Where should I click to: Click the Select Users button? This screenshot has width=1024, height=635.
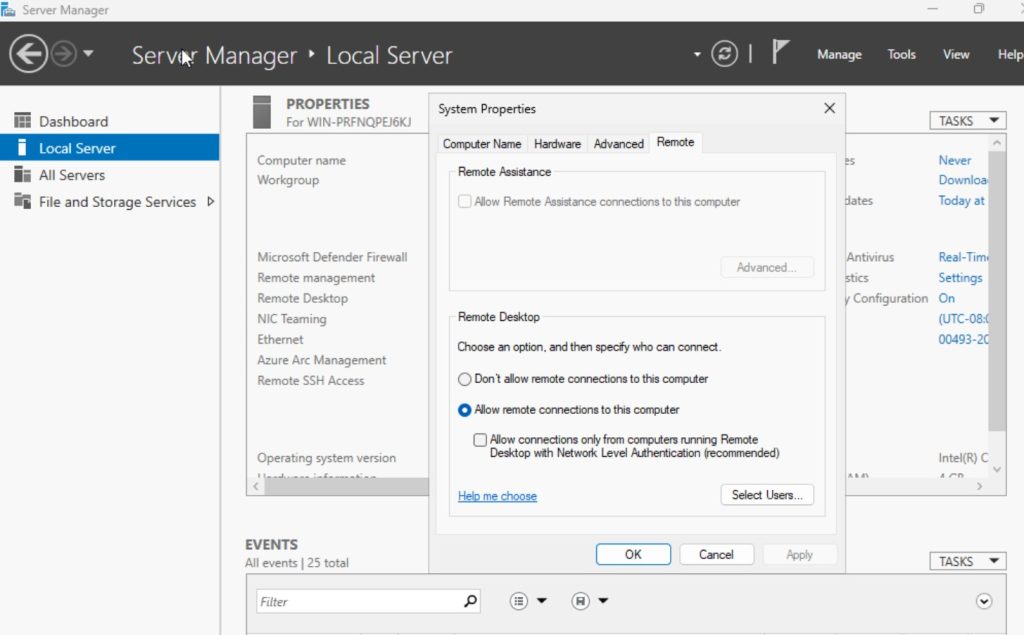[766, 495]
